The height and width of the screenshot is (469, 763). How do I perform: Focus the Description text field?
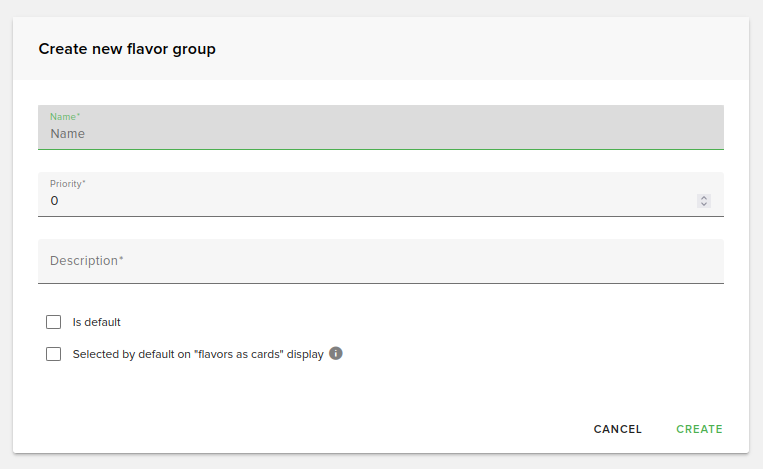point(380,261)
